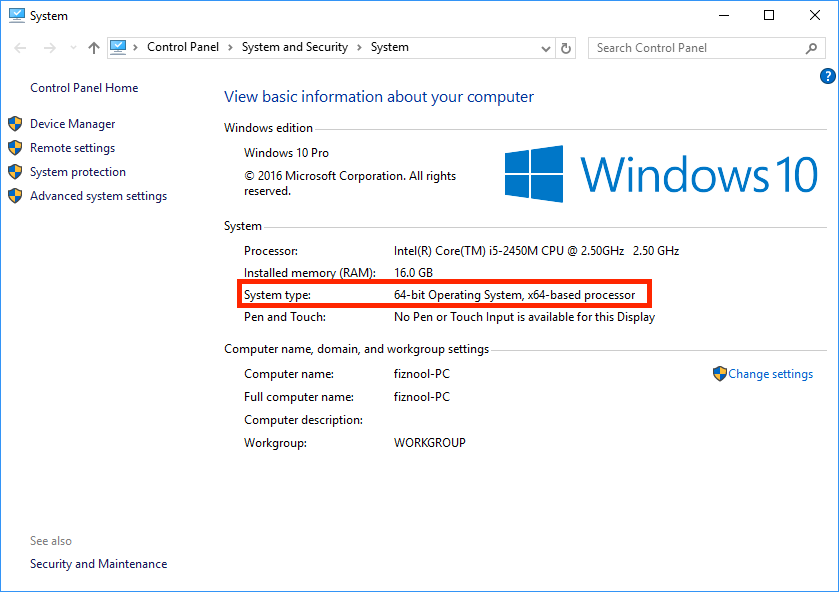This screenshot has height=592, width=839.
Task: Select System and Security in the breadcrumb
Action: coord(294,47)
